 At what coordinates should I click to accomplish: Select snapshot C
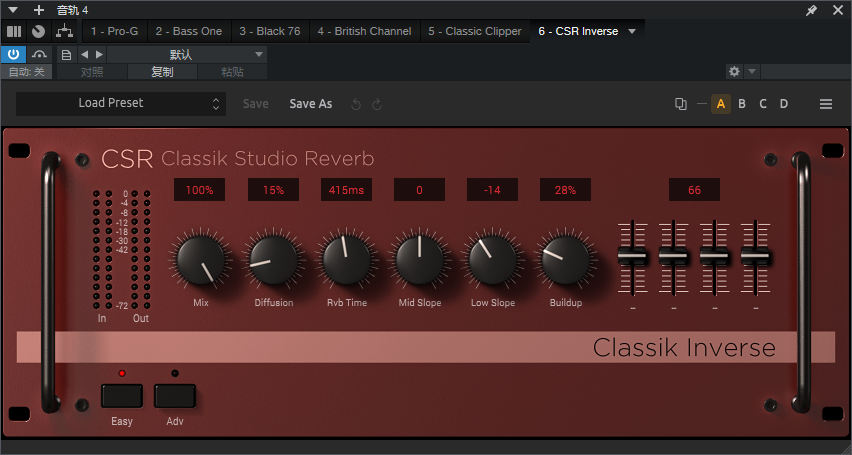coord(763,104)
